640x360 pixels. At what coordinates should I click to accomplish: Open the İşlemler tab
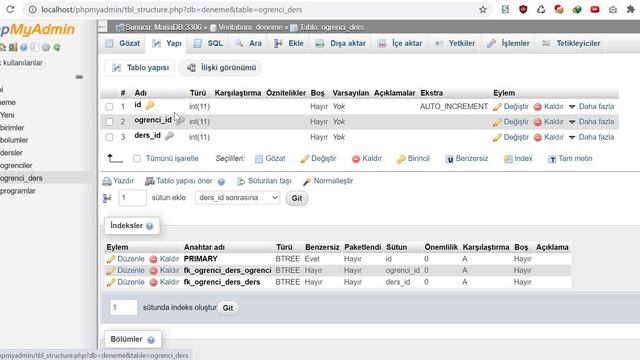[508, 43]
